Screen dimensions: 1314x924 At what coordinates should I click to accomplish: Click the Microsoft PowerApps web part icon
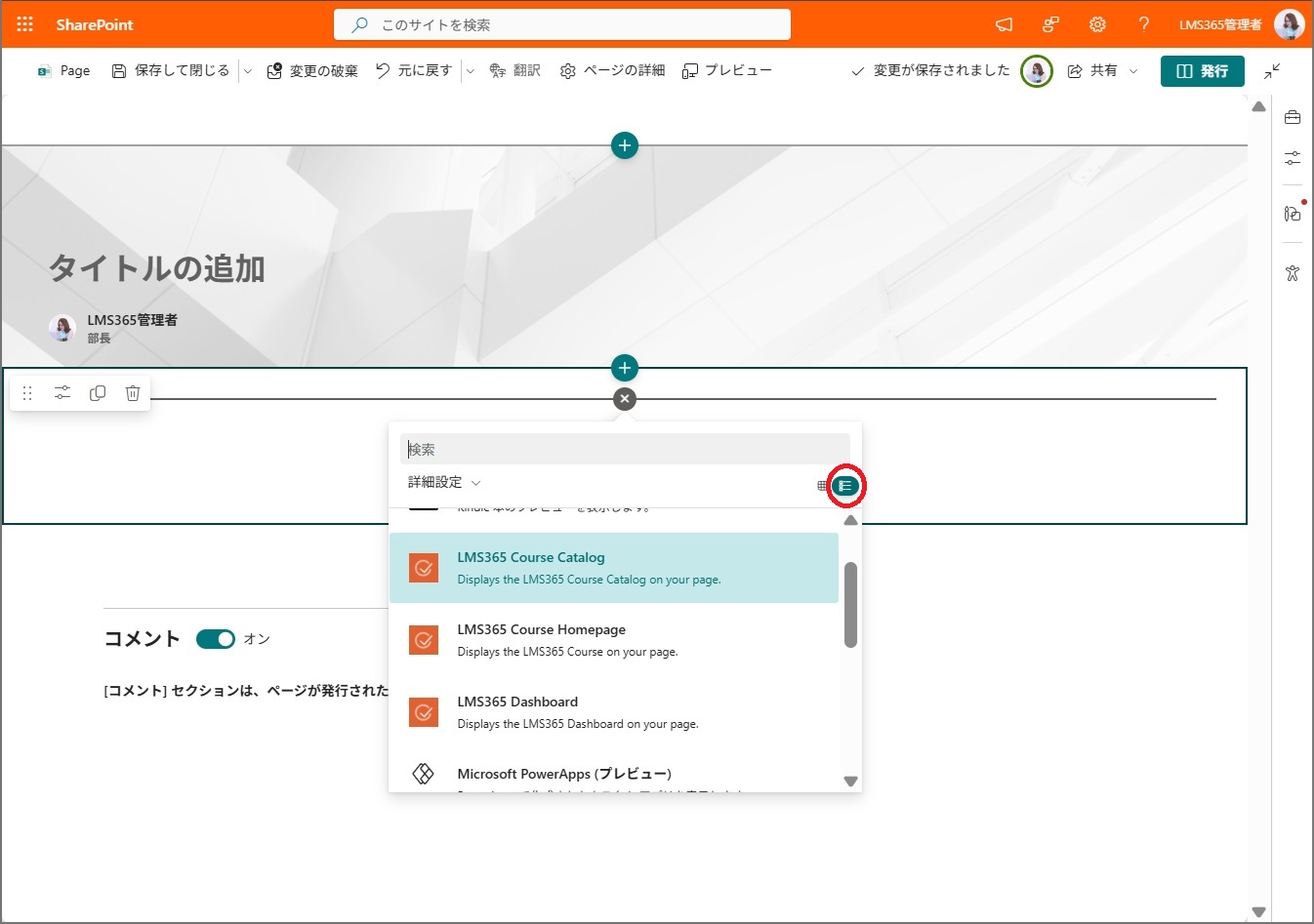point(424,774)
